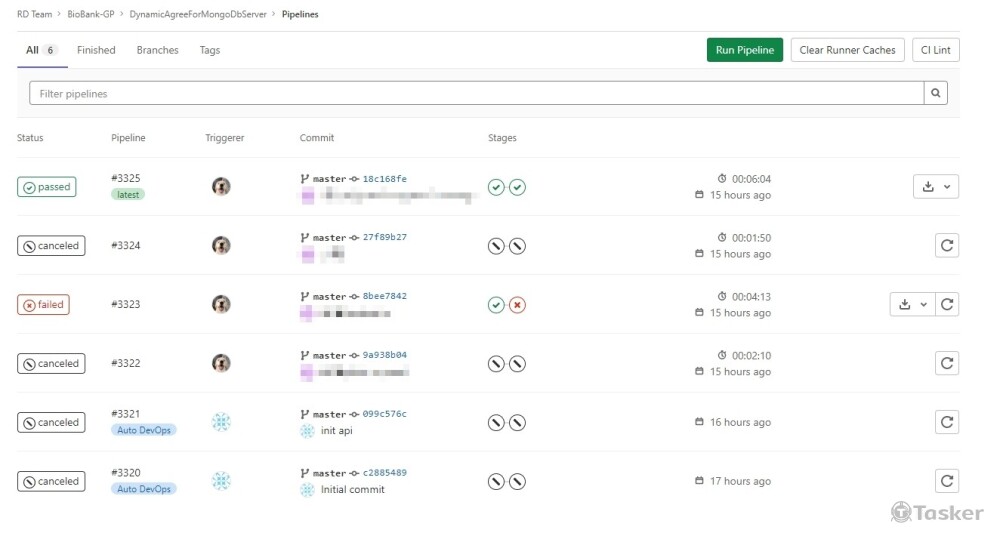Click the Auto DevOps badge on #3321
The width and height of the screenshot is (1000, 533).
click(x=143, y=430)
